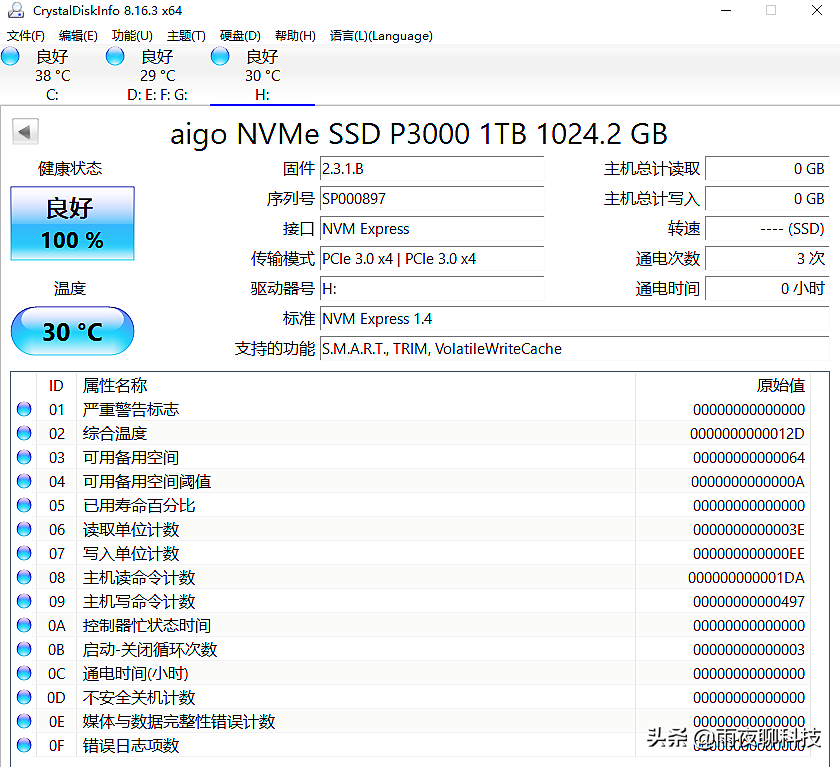Click status orb for attribute 0C 通电时间

tap(24, 673)
